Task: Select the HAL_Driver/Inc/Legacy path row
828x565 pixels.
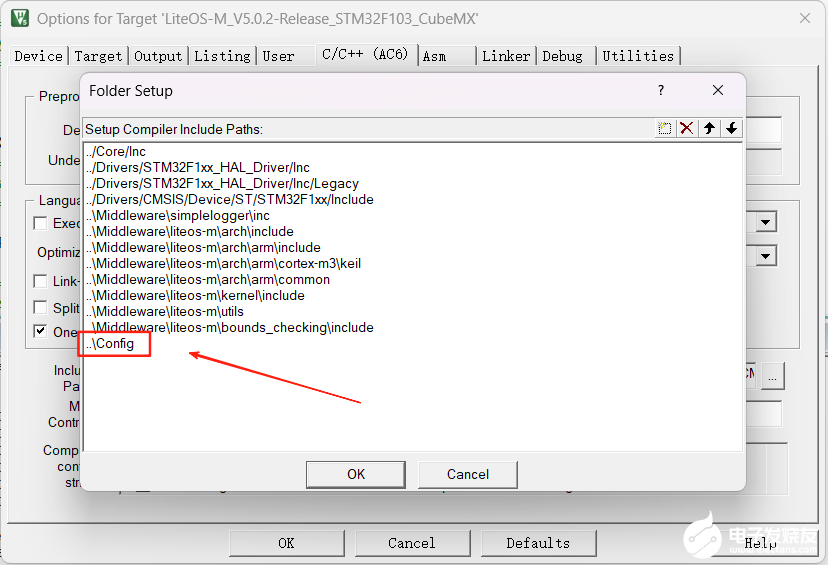Action: tap(413, 183)
